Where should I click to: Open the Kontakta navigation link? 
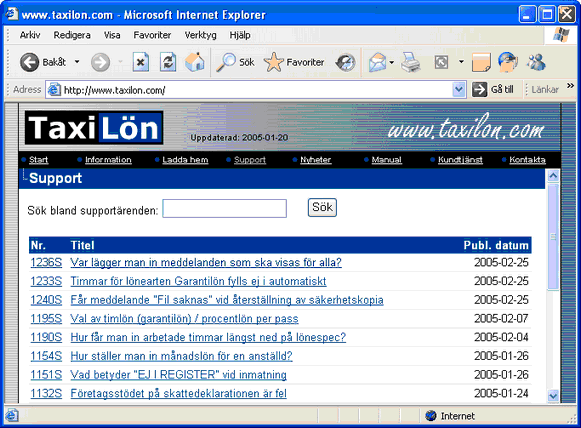[527, 160]
